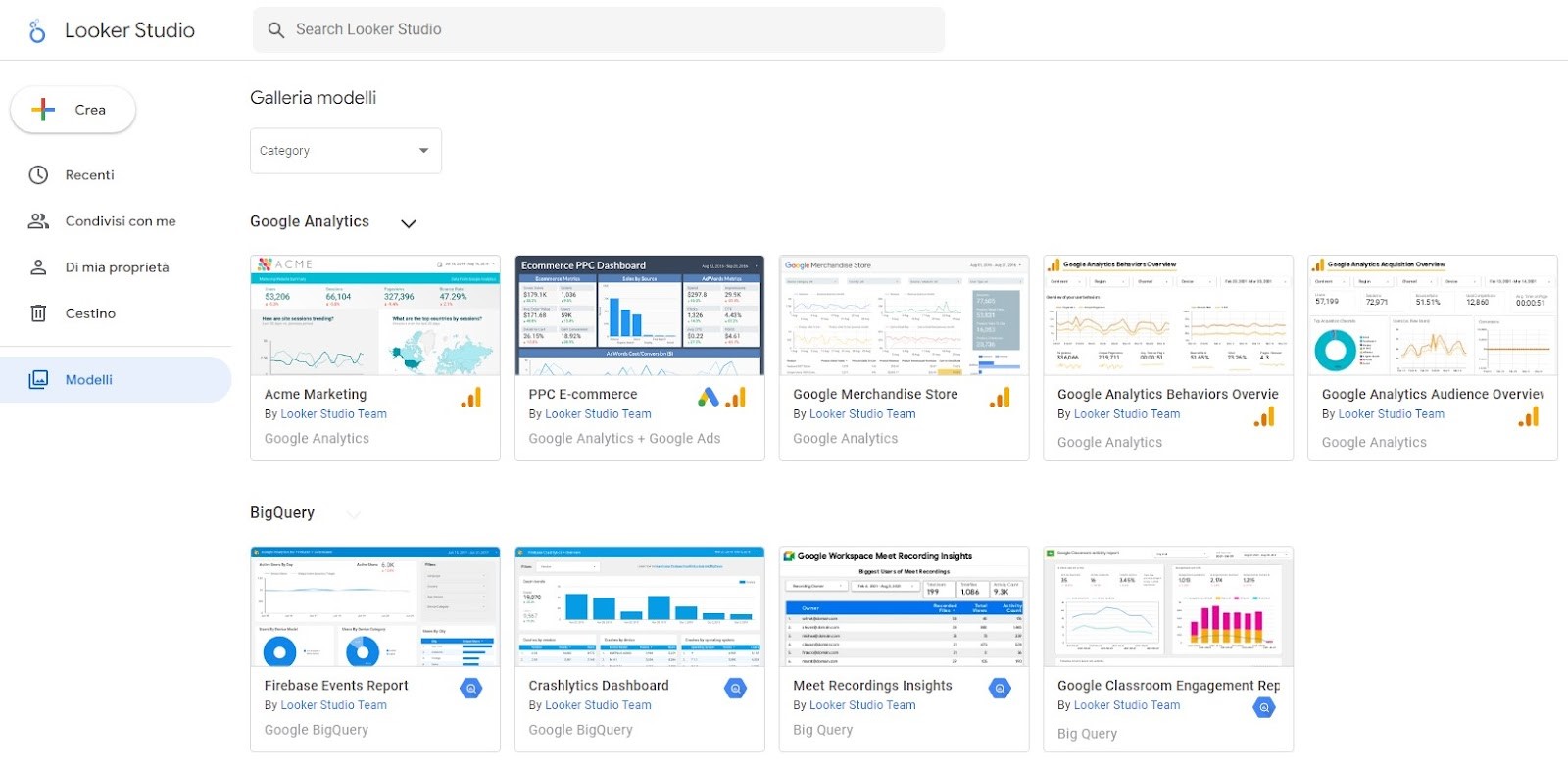Click the Cestino trash icon
Screen dimensions: 1568x766
38,313
